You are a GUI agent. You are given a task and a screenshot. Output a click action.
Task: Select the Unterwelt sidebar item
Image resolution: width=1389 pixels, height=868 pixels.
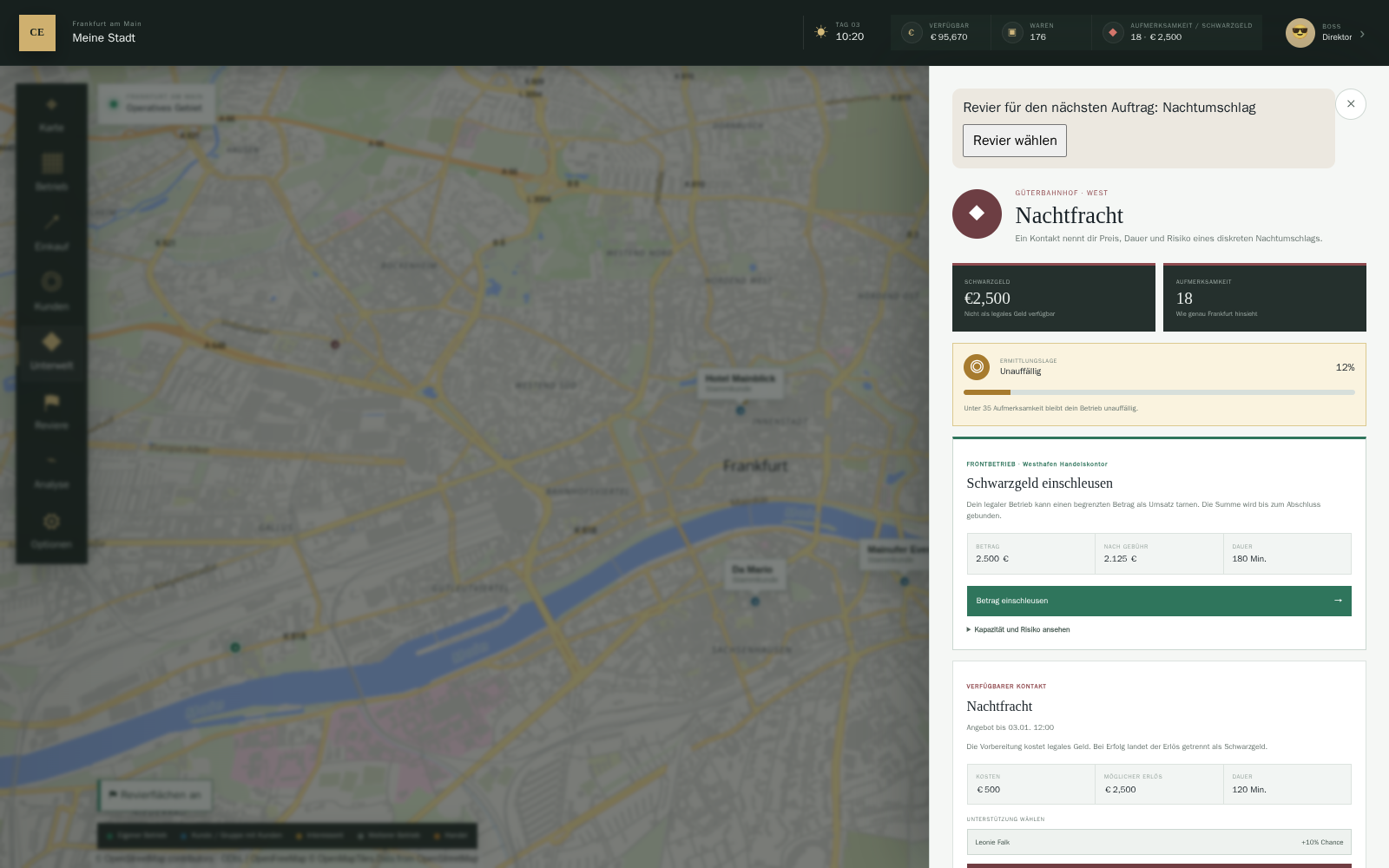[51, 352]
